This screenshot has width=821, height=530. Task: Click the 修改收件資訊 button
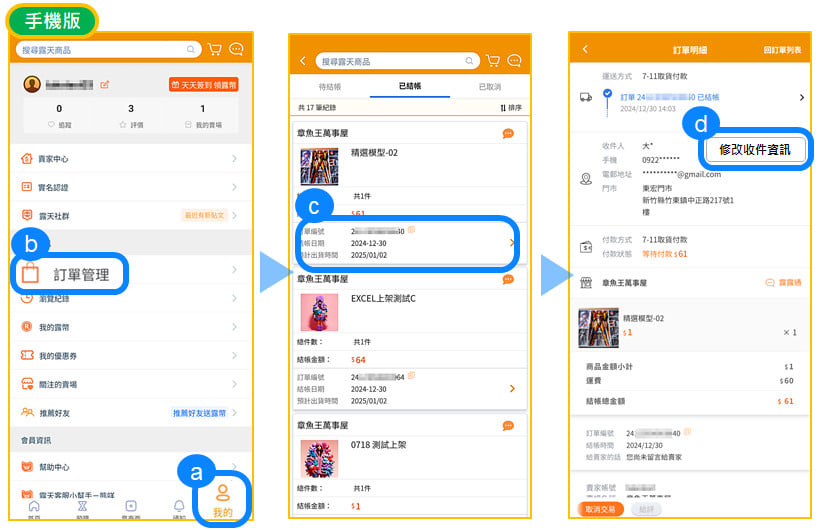click(x=754, y=150)
